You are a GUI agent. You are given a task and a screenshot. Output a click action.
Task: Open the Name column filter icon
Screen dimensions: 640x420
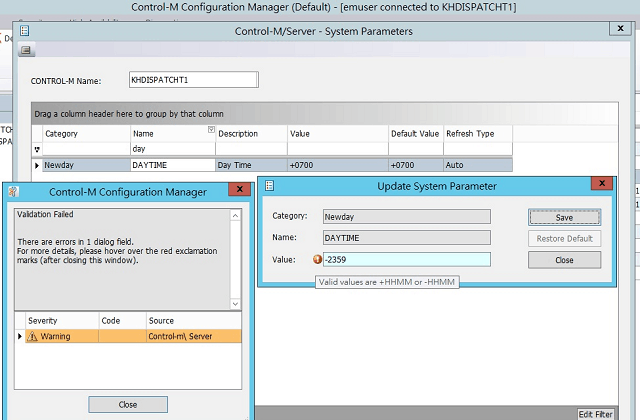point(211,129)
